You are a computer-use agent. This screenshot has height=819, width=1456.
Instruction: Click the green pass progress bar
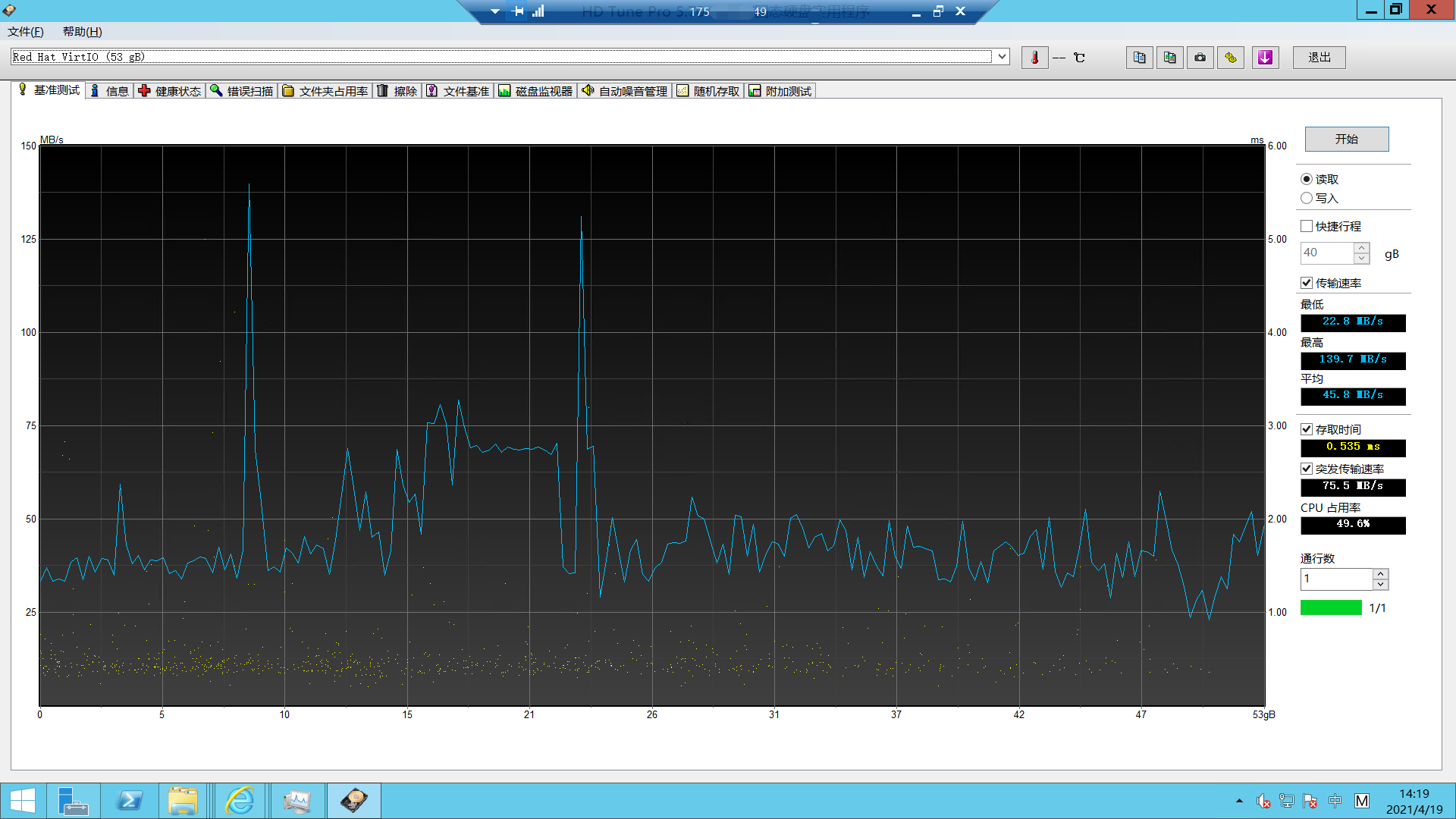click(1331, 607)
